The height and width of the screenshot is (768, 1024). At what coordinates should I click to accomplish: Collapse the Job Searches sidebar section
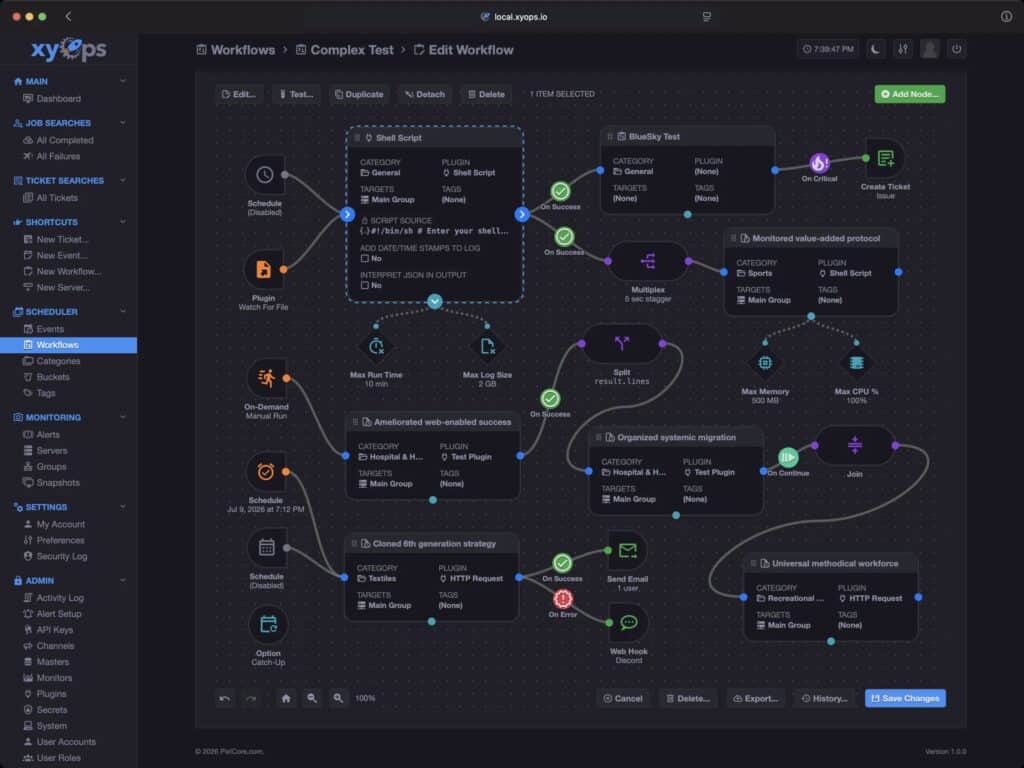[x=123, y=123]
